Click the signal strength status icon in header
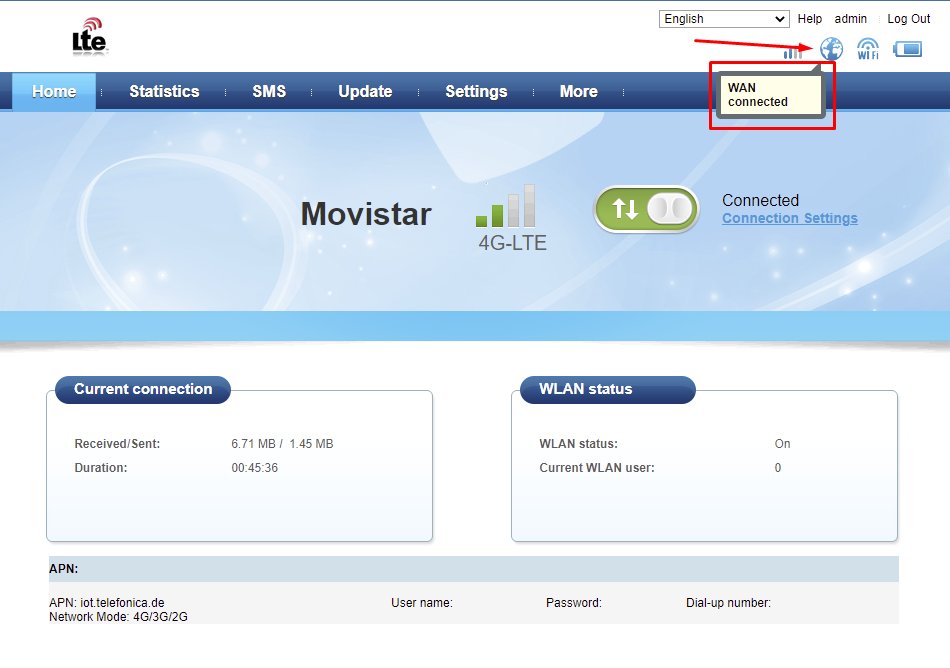950x668 pixels. tap(792, 53)
